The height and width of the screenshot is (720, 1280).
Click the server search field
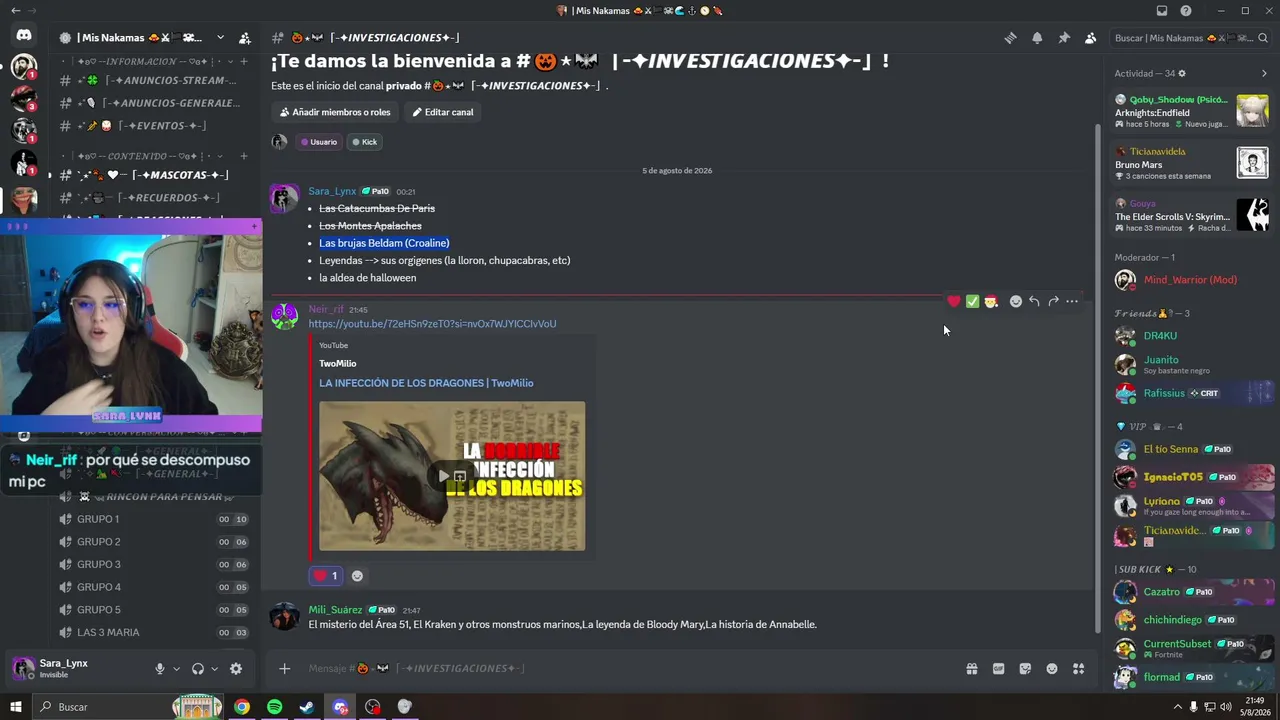[1190, 38]
